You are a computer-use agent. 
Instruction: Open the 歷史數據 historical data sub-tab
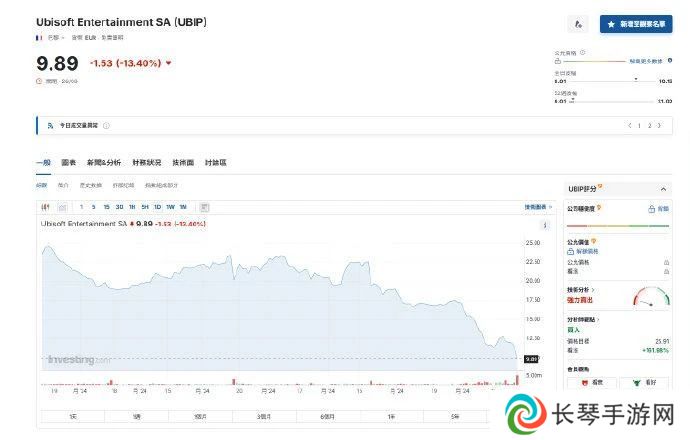coord(91,185)
